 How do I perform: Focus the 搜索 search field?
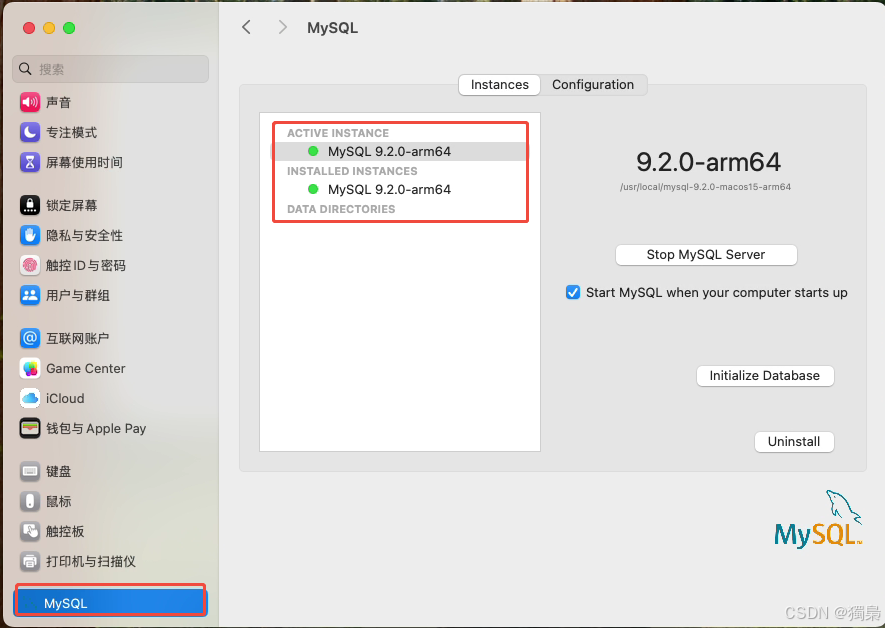click(x=110, y=69)
